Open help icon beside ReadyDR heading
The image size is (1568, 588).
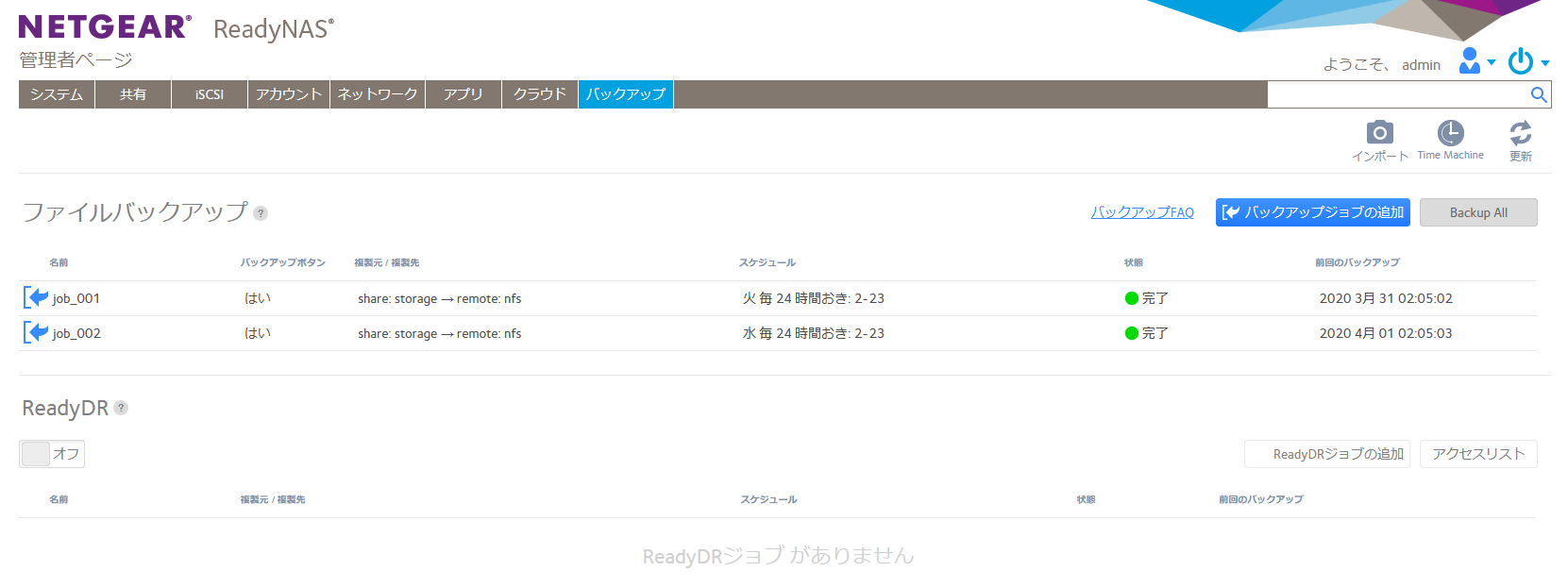pyautogui.click(x=121, y=408)
